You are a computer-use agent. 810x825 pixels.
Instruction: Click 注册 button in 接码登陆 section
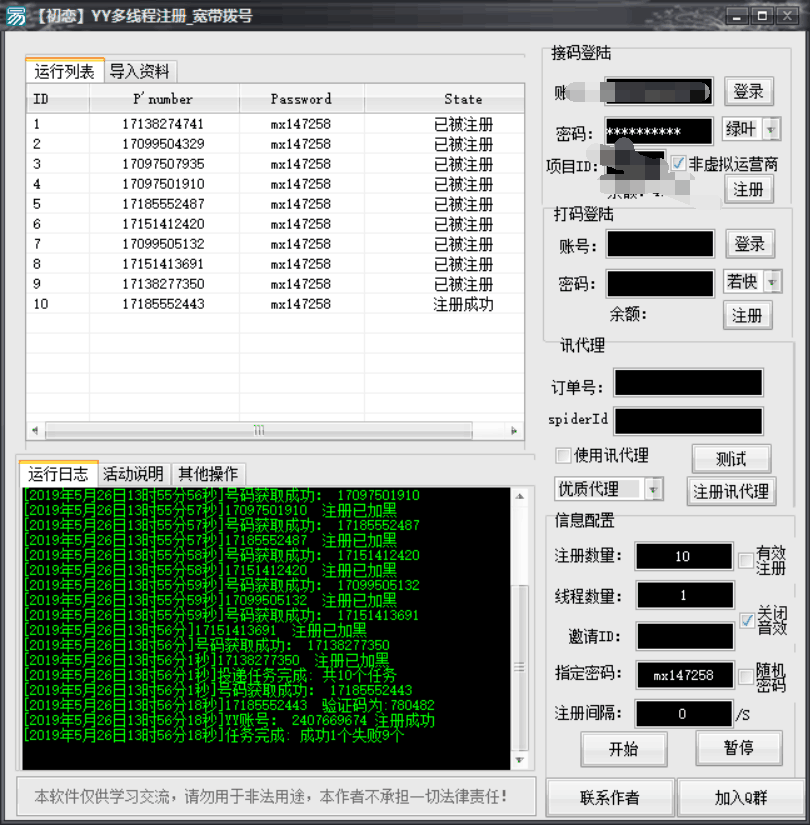point(748,189)
